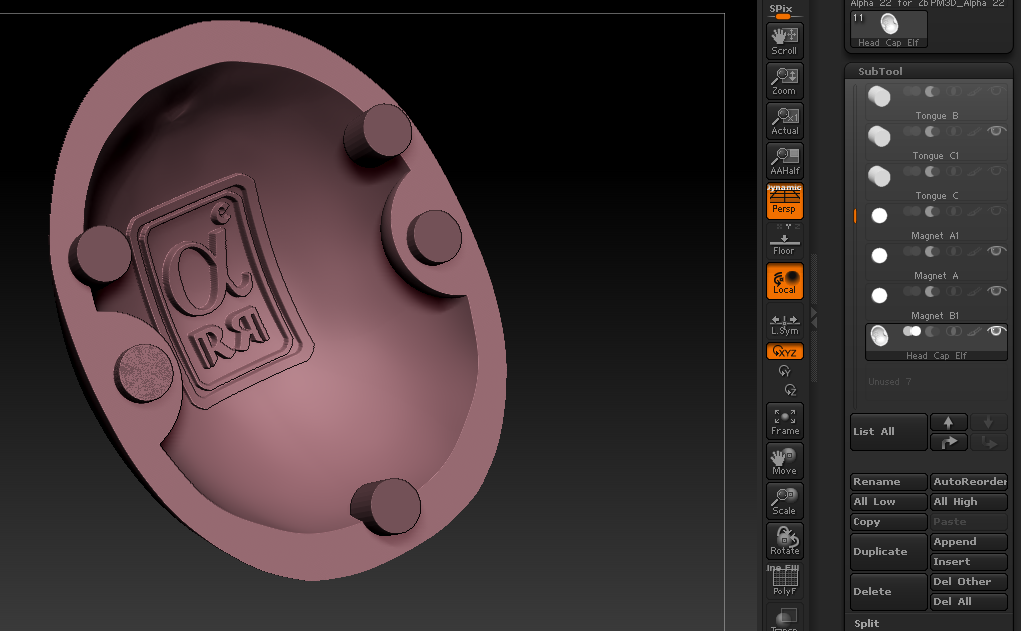The width and height of the screenshot is (1021, 631).
Task: Set All High subdivision levels
Action: 969,502
